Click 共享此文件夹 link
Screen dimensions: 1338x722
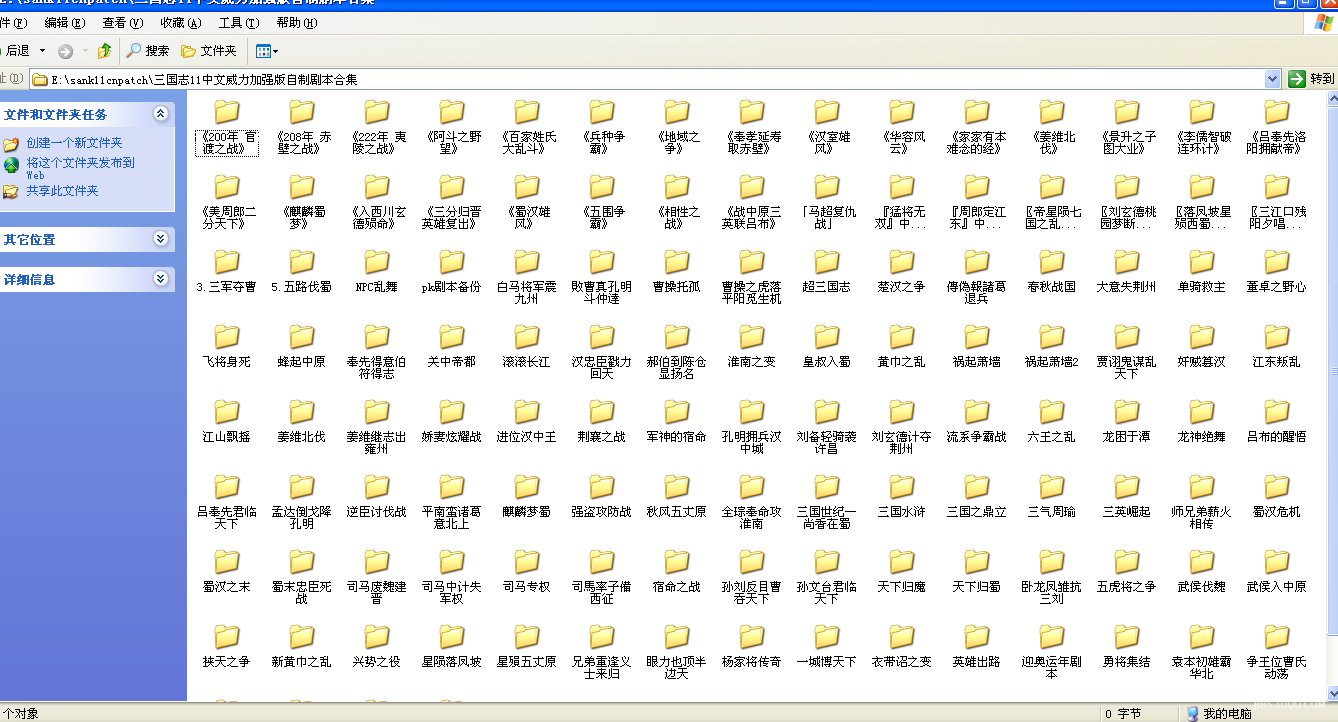[x=62, y=191]
